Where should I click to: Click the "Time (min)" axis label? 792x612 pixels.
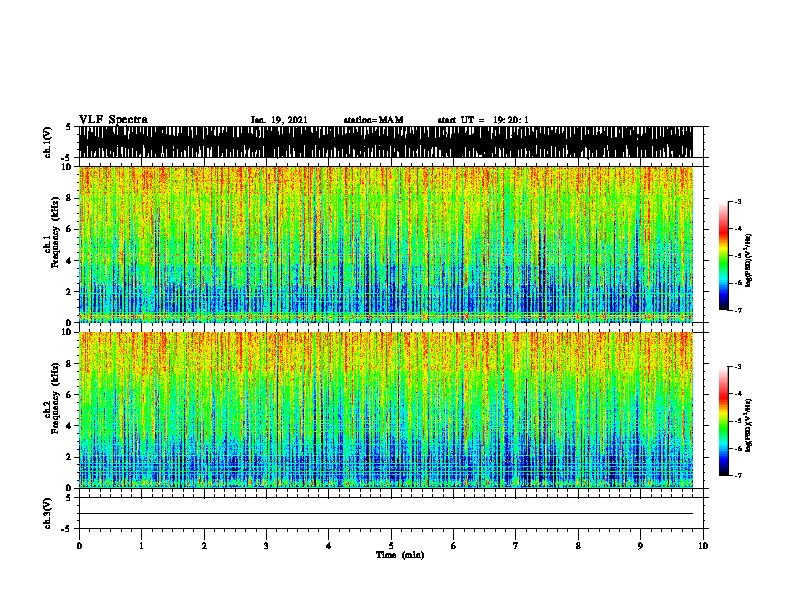(x=400, y=555)
